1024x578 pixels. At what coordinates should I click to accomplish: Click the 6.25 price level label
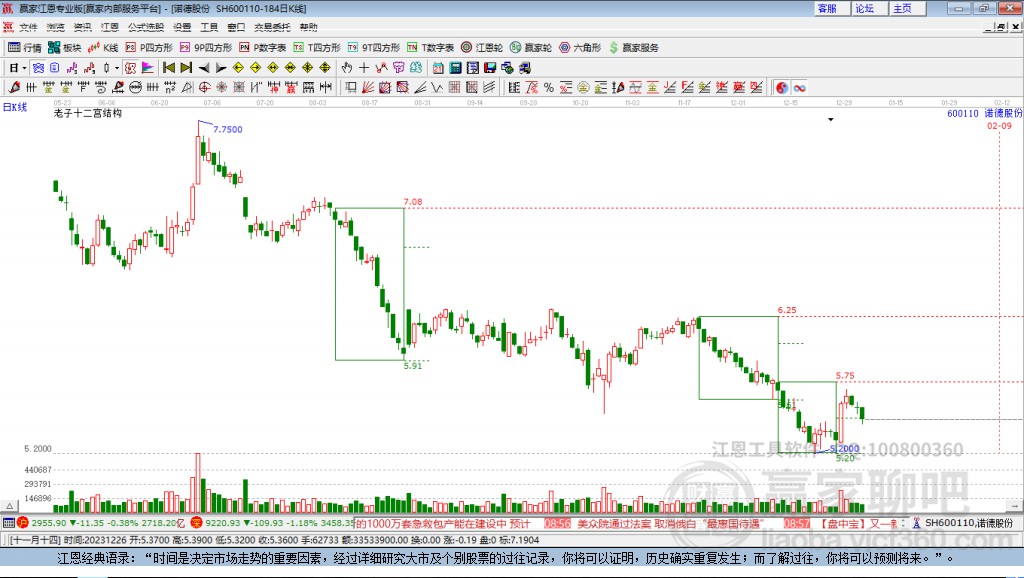point(787,310)
